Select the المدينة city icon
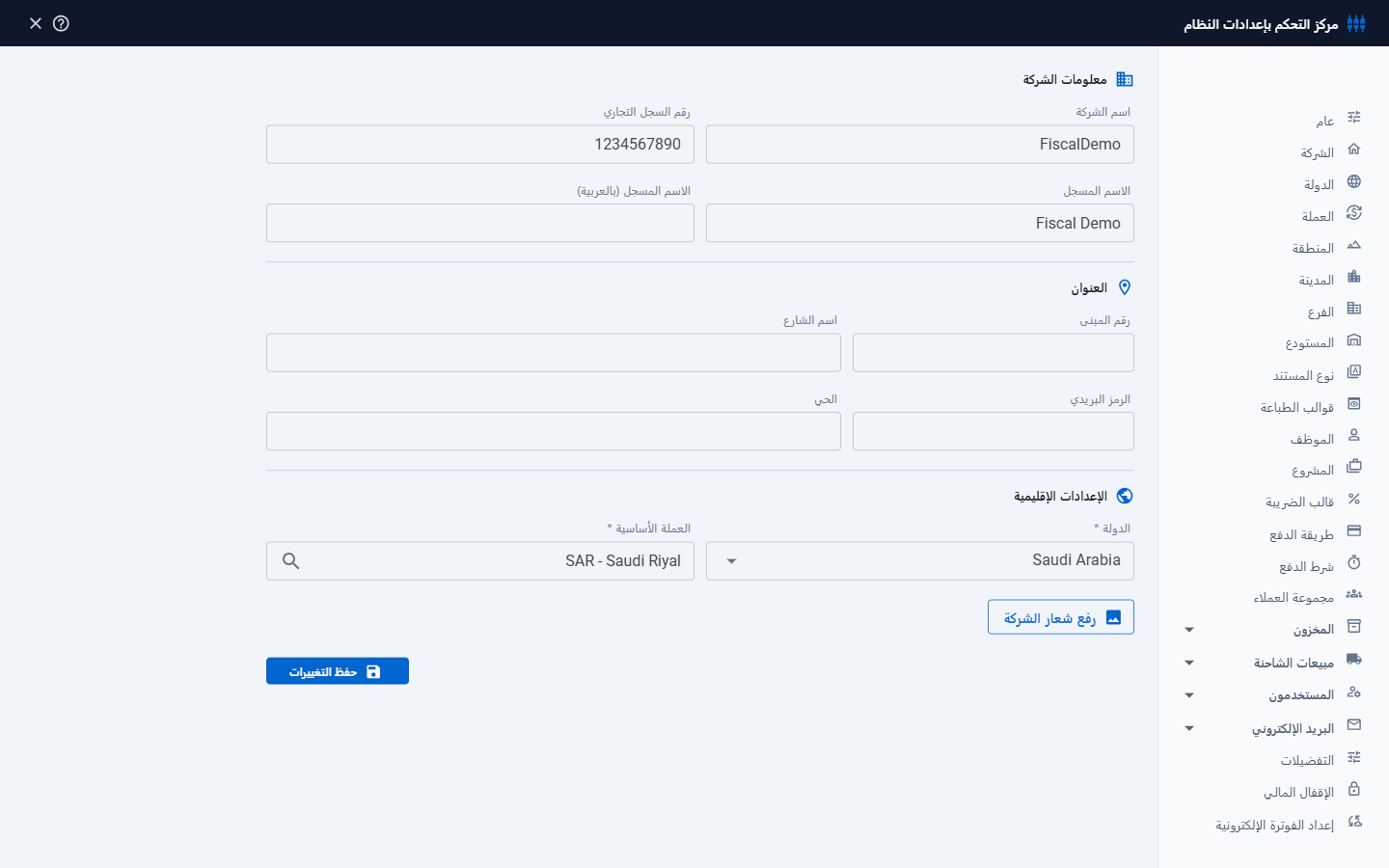 [x=1354, y=277]
